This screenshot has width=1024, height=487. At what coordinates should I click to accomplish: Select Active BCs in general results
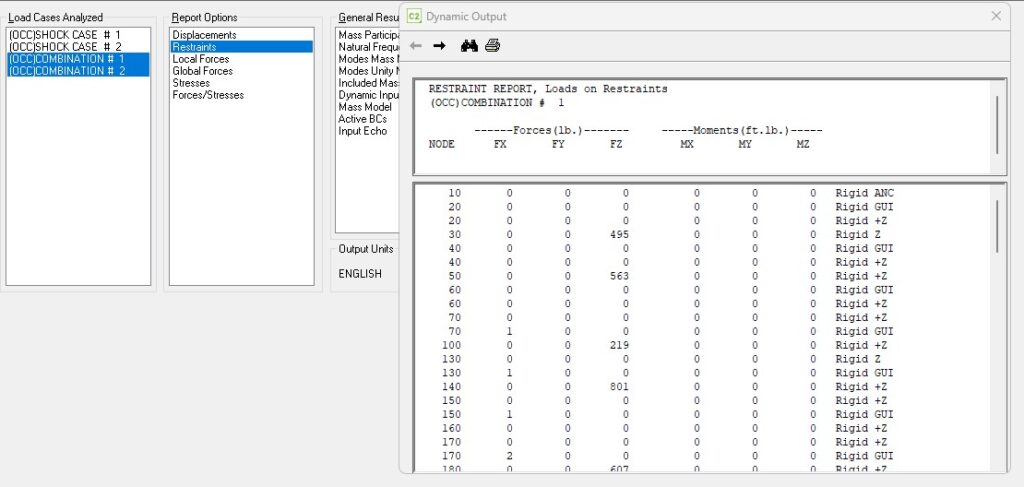point(362,119)
